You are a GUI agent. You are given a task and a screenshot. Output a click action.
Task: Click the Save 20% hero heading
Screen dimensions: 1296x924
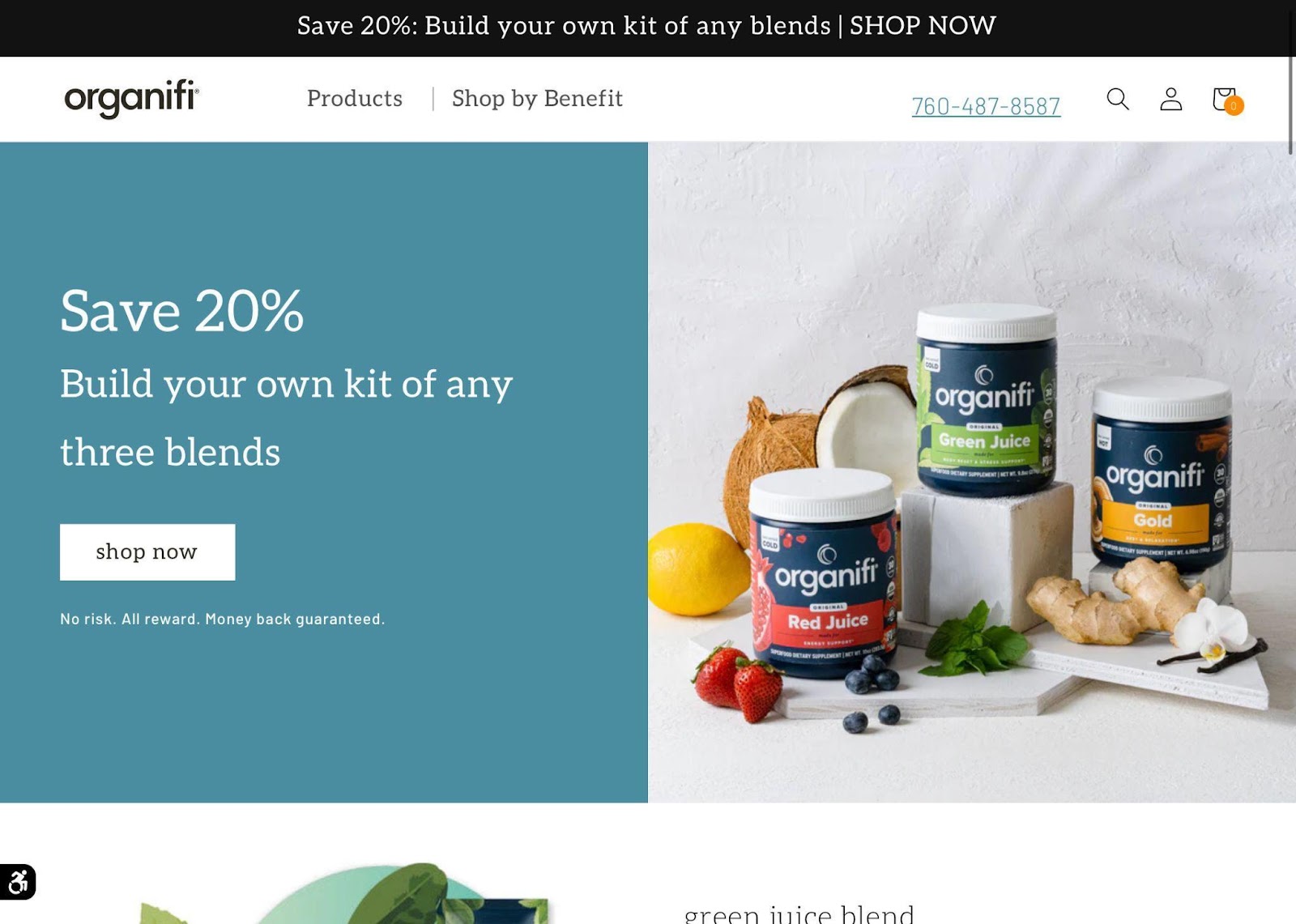tap(182, 311)
